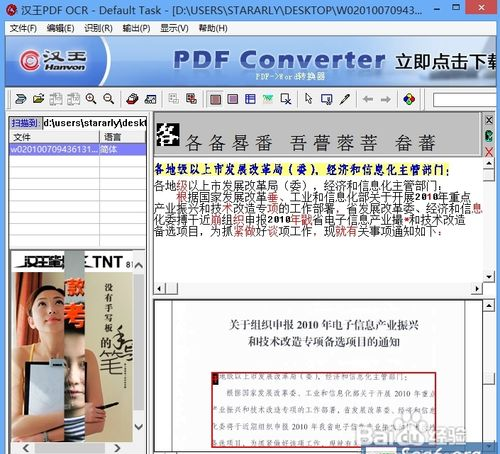The image size is (500, 454).
Task: Click the 简体 language cell
Action: pyautogui.click(x=123, y=149)
